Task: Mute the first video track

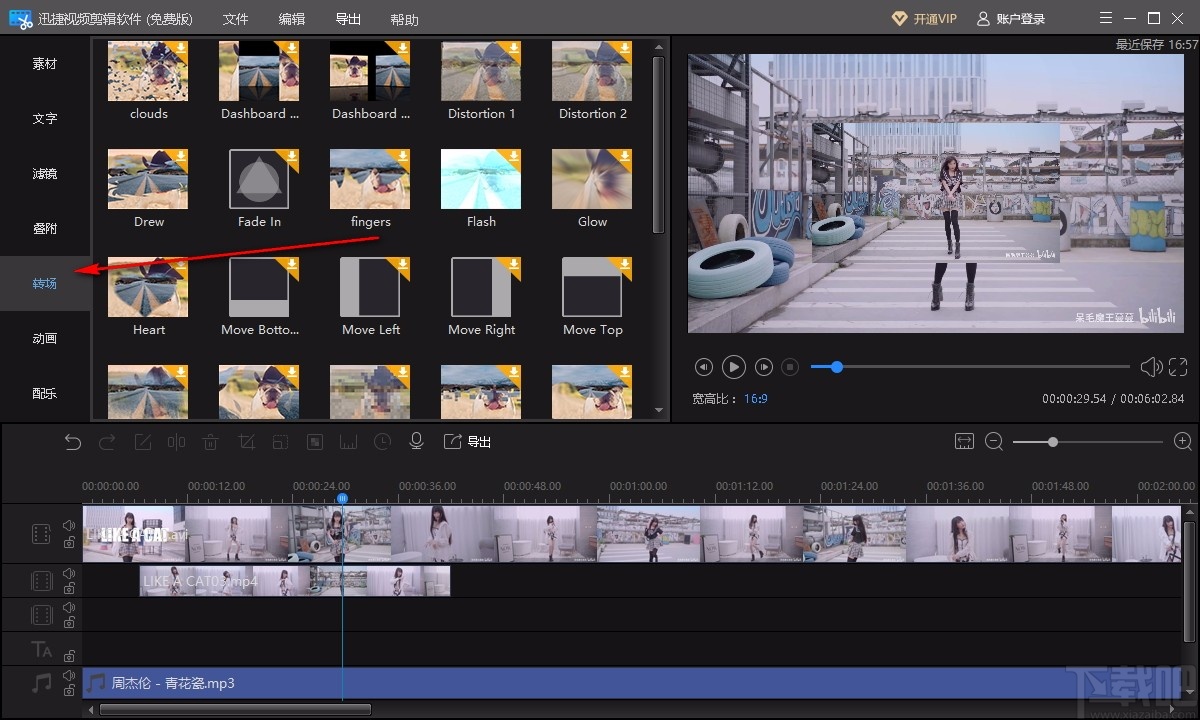Action: click(69, 526)
